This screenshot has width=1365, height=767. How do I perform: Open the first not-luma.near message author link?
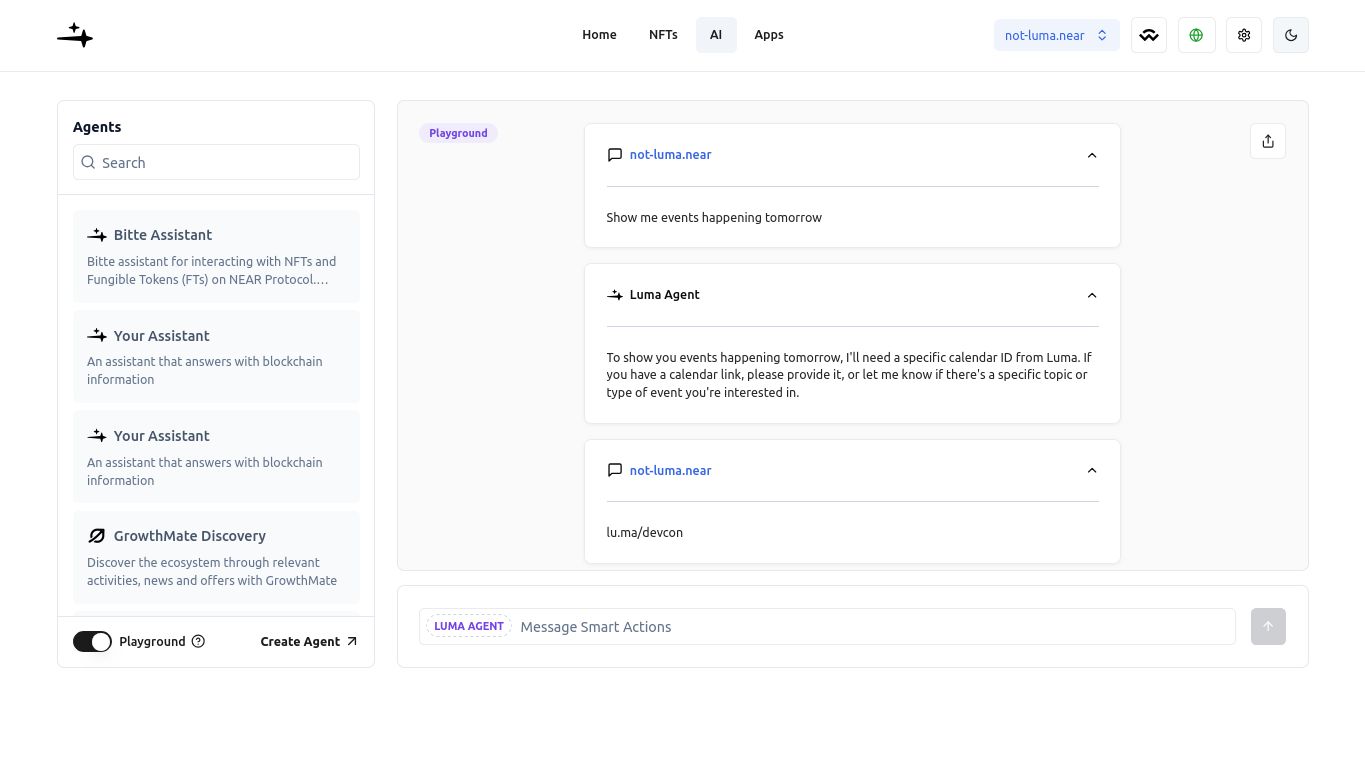(x=670, y=155)
